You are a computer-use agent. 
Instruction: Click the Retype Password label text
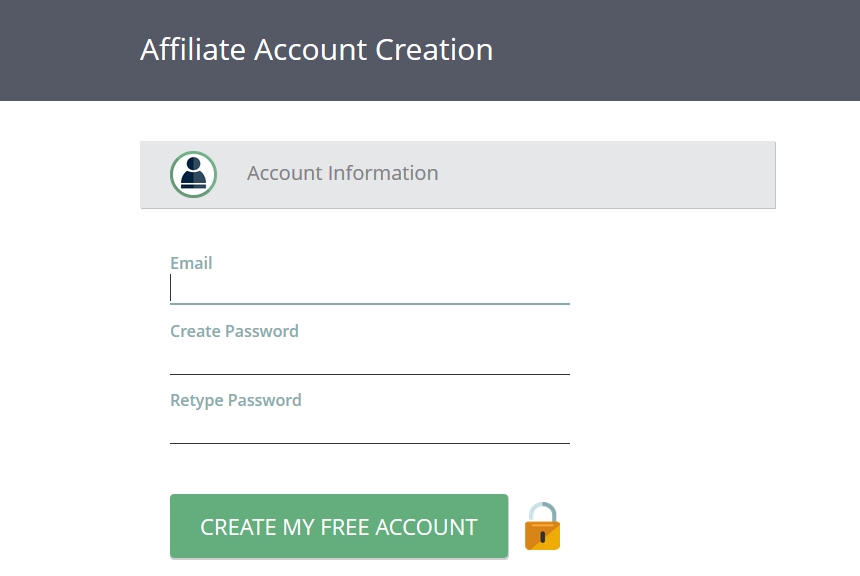point(235,400)
